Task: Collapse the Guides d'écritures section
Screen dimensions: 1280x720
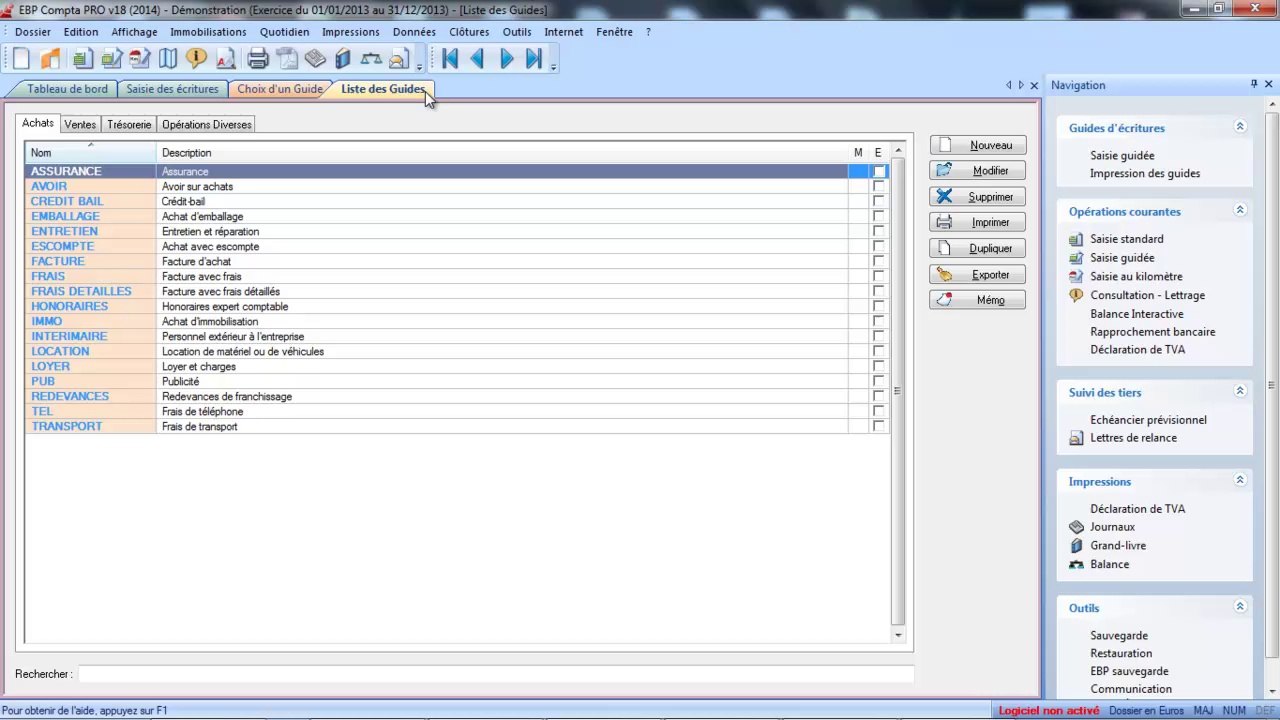Action: pos(1240,127)
